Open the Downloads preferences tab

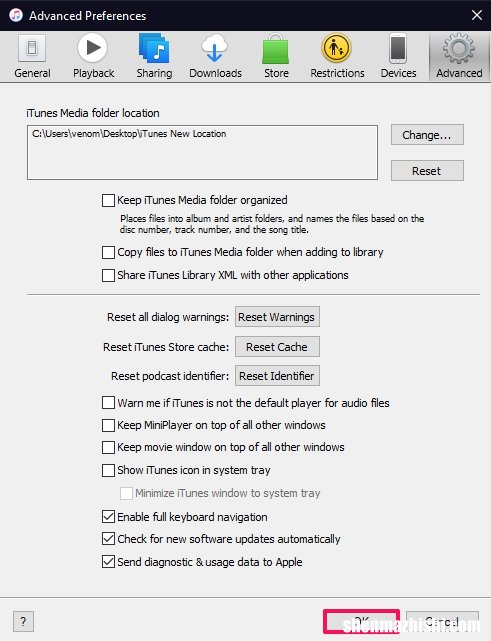(215, 56)
